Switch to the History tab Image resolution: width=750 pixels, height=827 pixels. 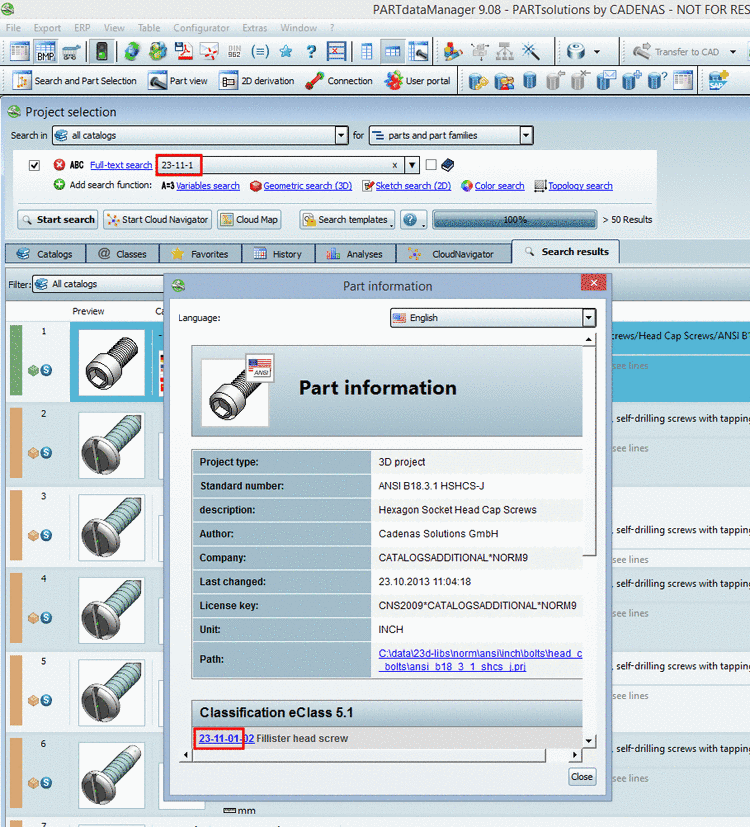pos(278,254)
